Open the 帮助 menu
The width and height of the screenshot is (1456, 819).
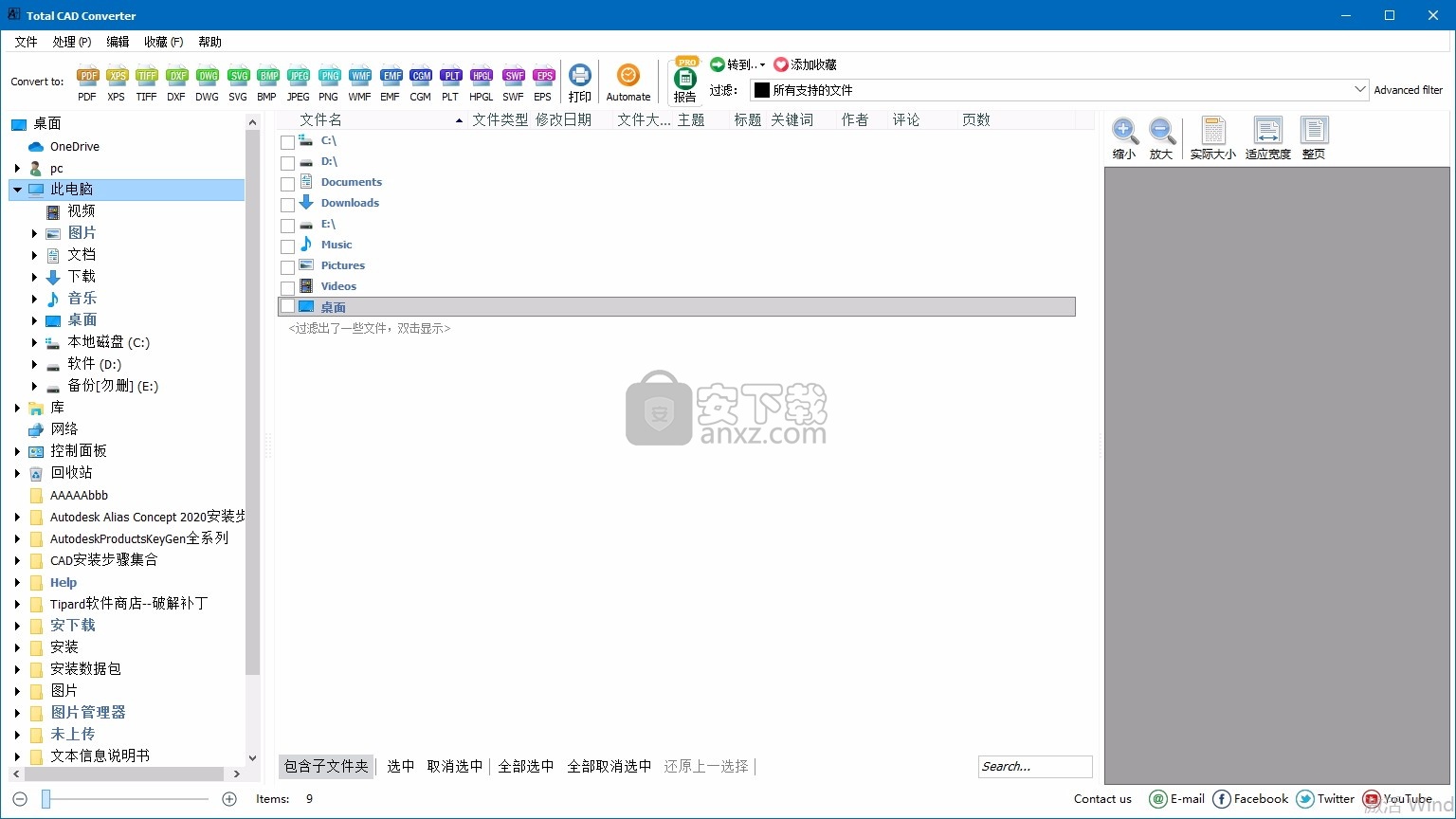click(x=209, y=42)
